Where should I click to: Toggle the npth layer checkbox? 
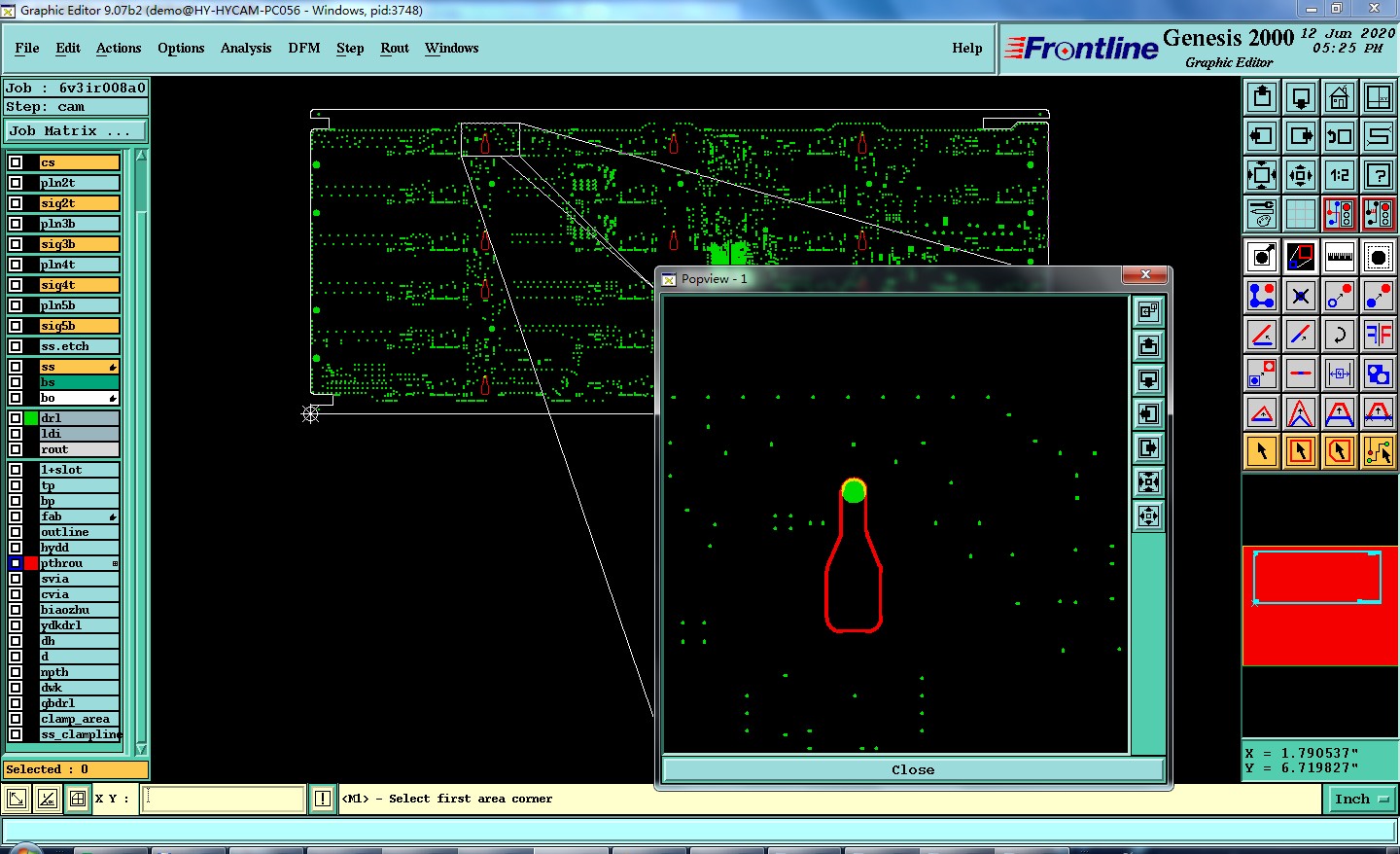(16, 672)
